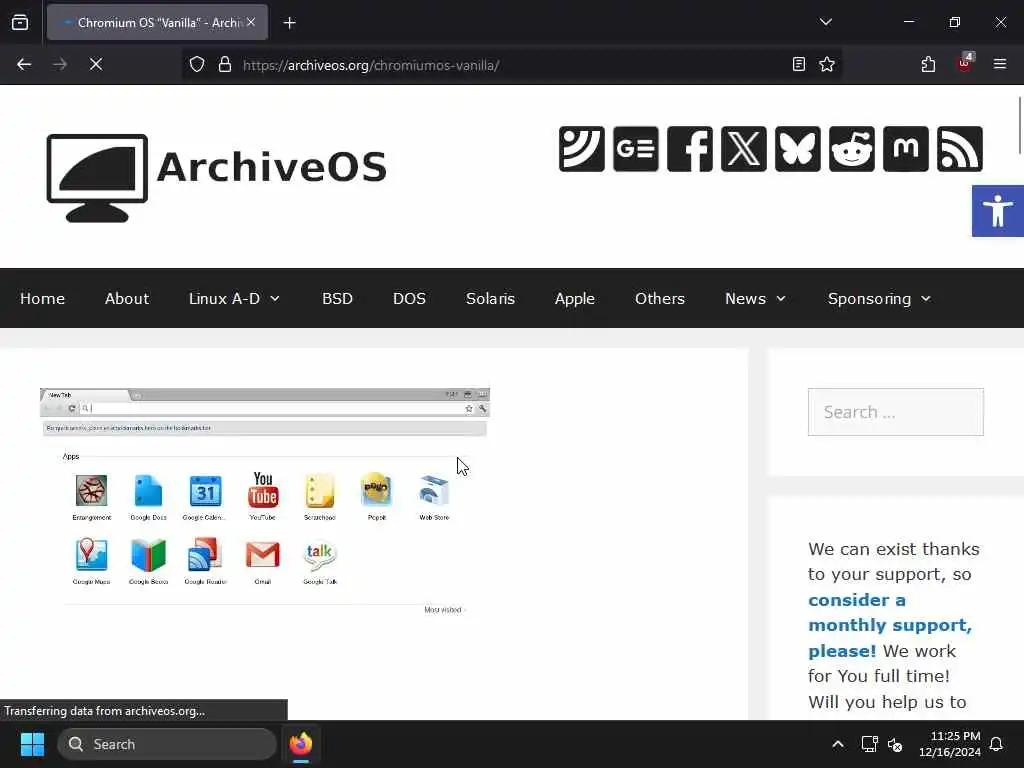Viewport: 1024px width, 768px height.
Task: Open the network status tray icon
Action: pyautogui.click(x=869, y=744)
